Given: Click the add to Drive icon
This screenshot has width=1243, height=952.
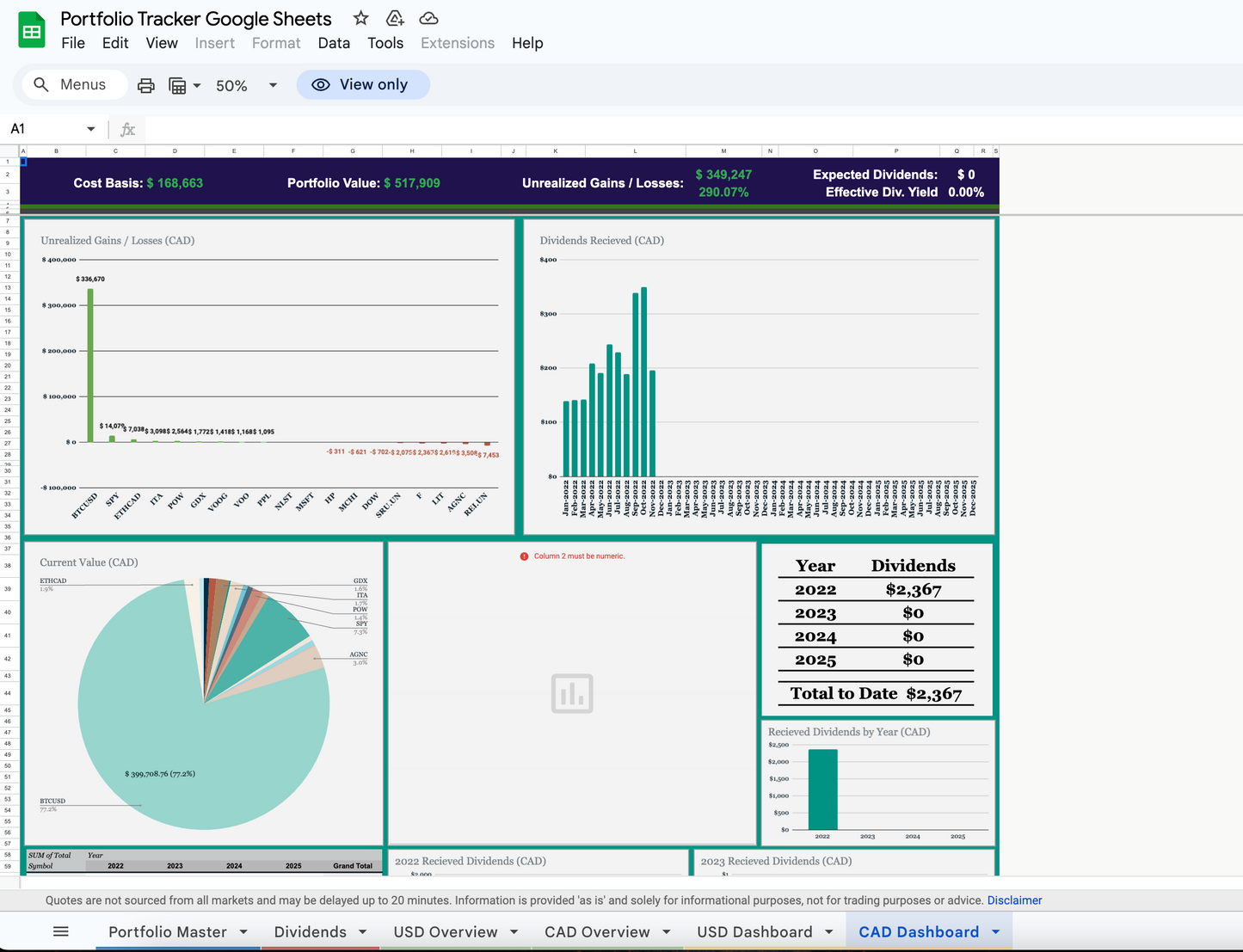Looking at the screenshot, I should coord(395,18).
